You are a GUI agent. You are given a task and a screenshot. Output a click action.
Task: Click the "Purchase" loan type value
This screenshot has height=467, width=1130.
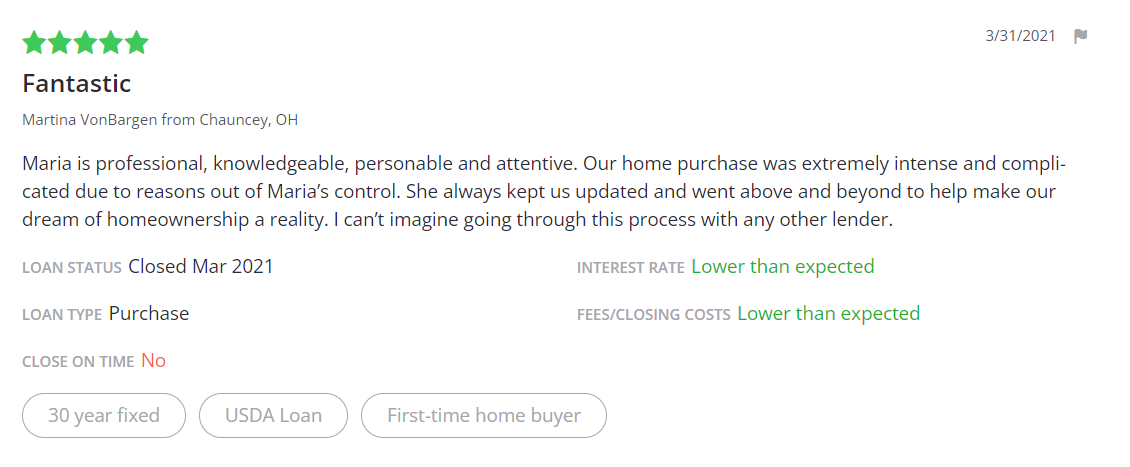click(x=149, y=314)
